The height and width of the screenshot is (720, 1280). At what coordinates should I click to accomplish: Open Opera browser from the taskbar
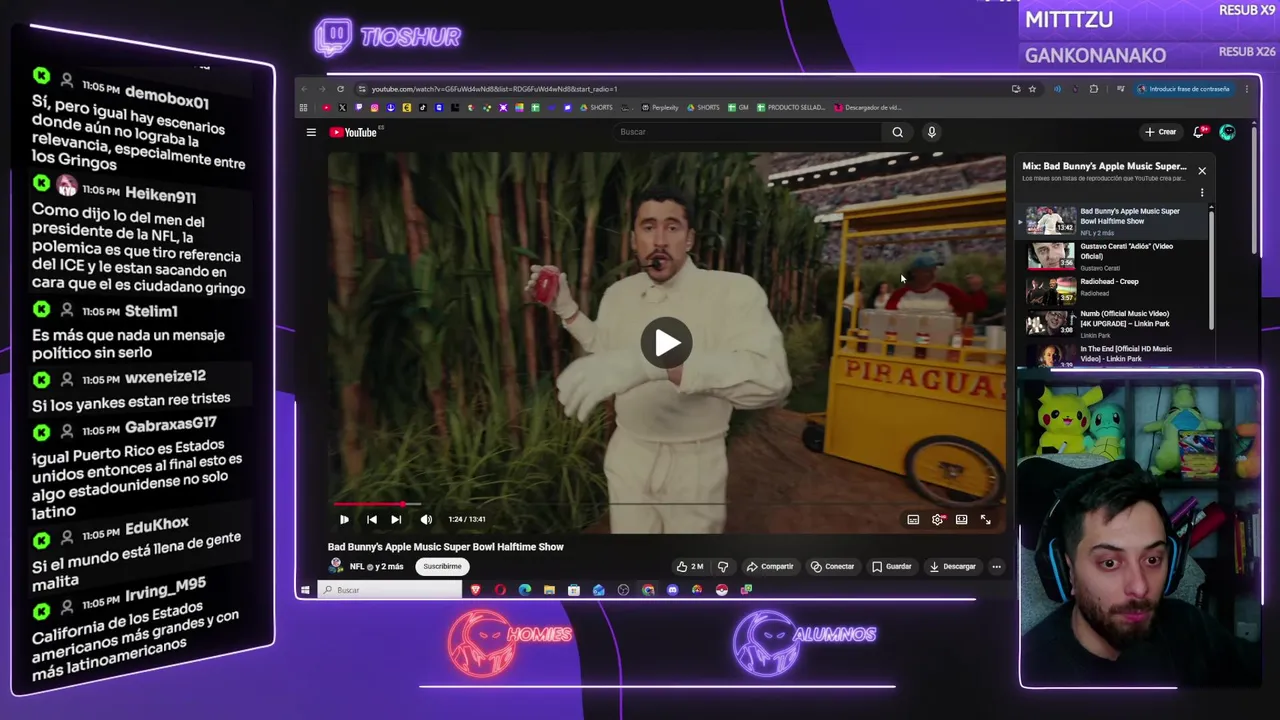[x=500, y=590]
